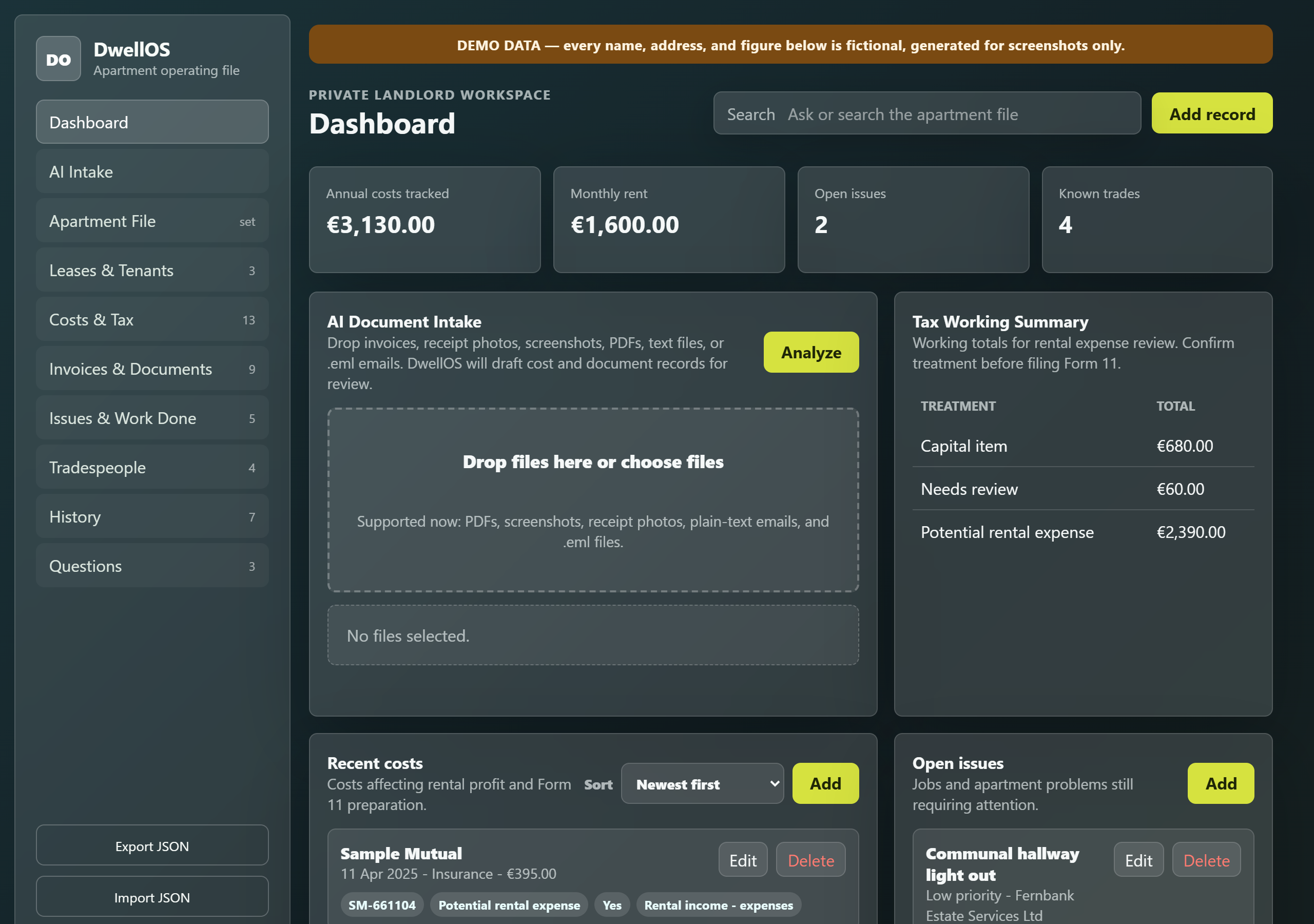1314x924 pixels.
Task: Edit Communal hallway light out issue
Action: [x=1138, y=860]
